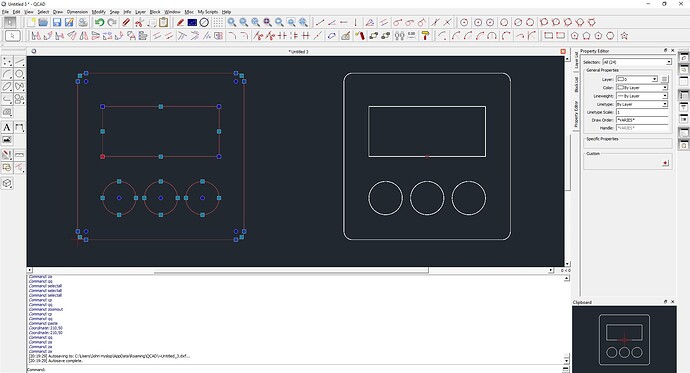Save the drawing with the floppy disk icon
690x373 pixels.
coord(57,22)
